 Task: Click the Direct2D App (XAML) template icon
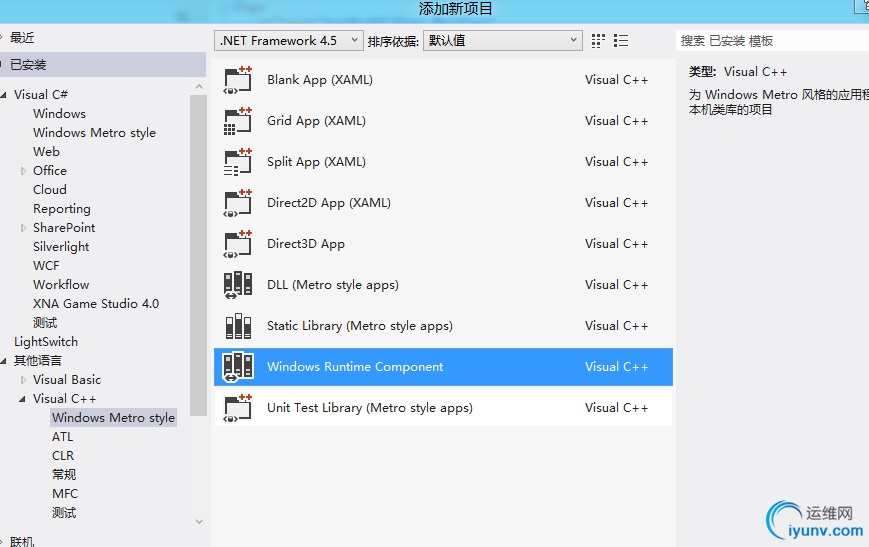pyautogui.click(x=238, y=203)
